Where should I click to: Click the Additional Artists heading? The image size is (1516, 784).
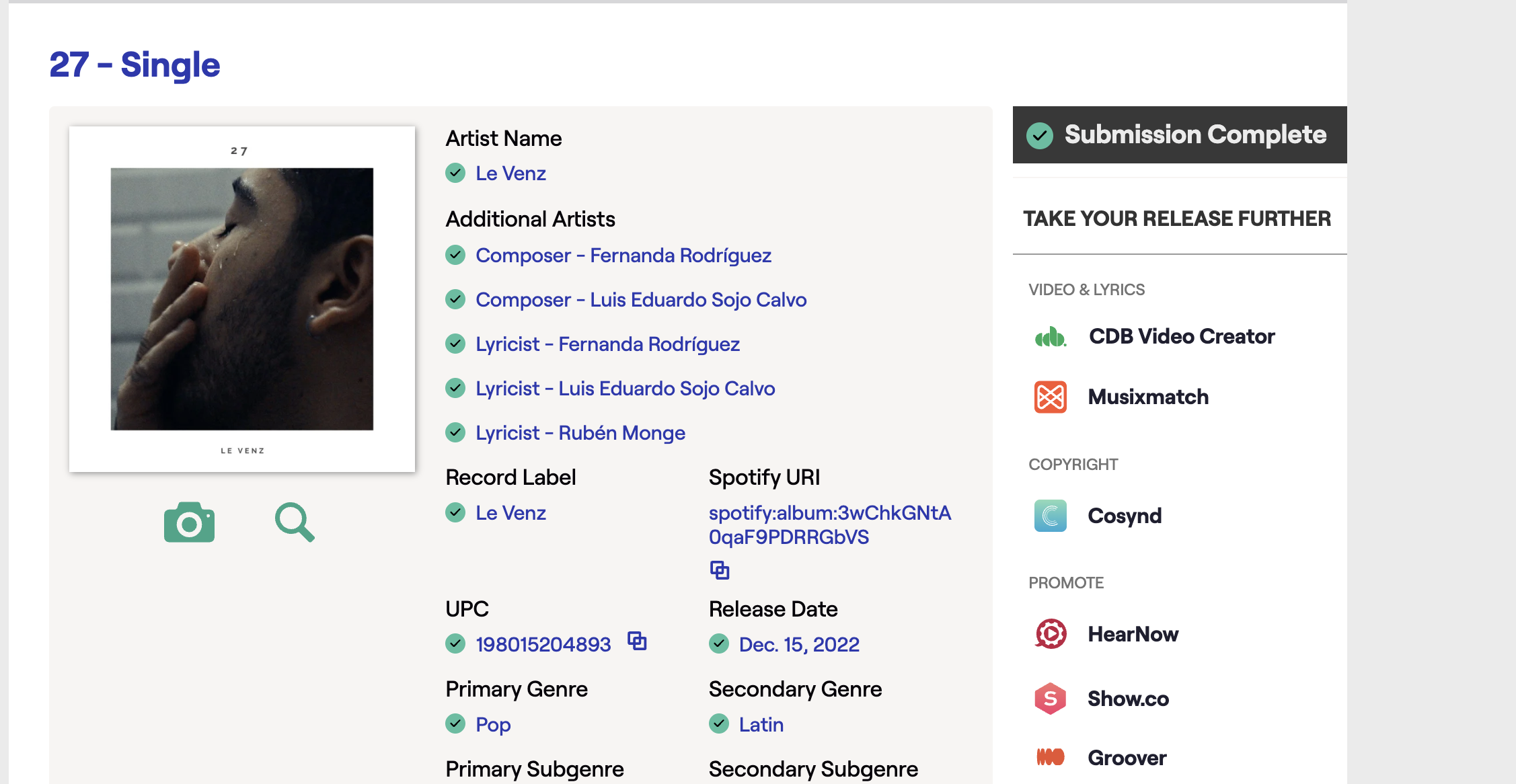(x=530, y=219)
